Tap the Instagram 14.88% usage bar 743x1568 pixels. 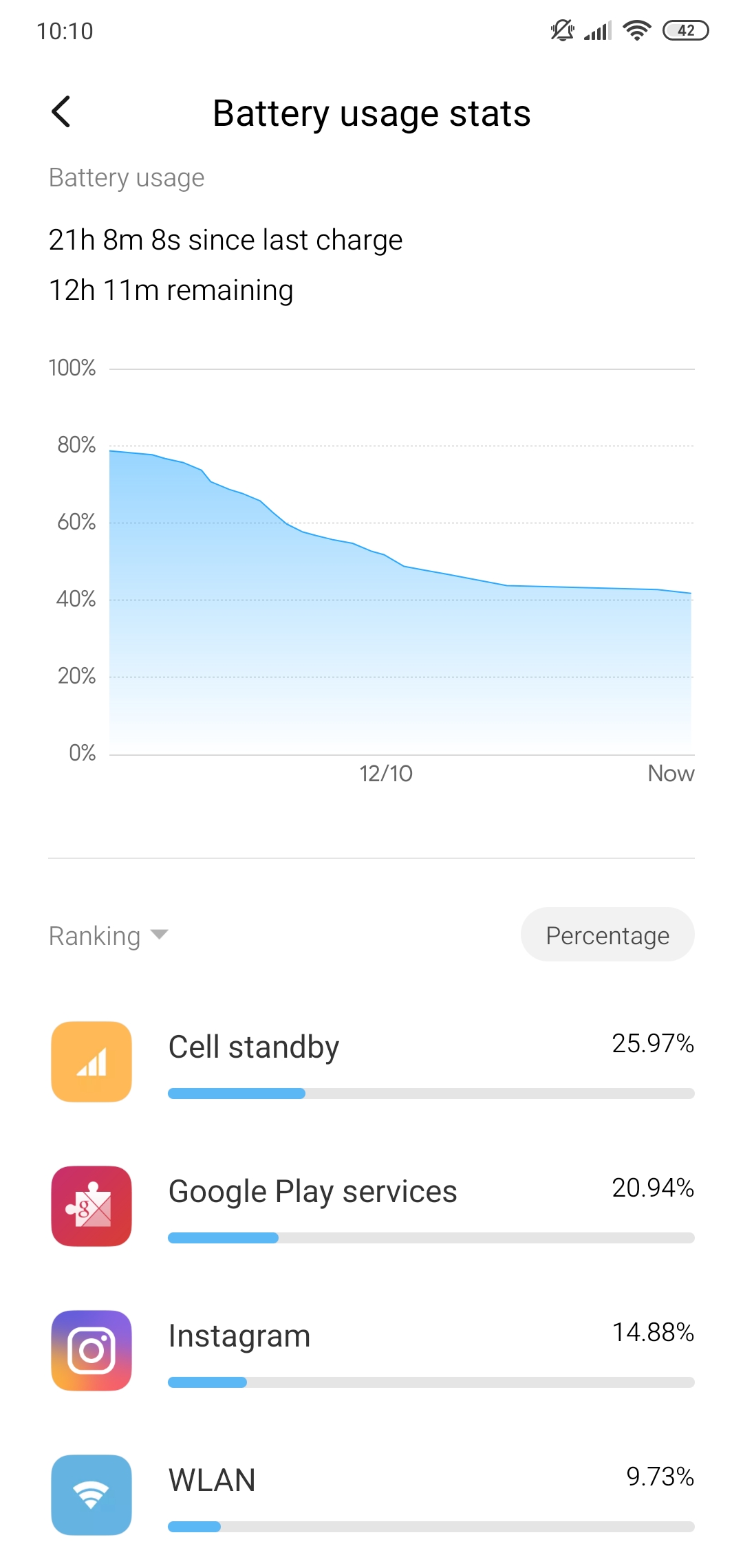click(431, 1382)
